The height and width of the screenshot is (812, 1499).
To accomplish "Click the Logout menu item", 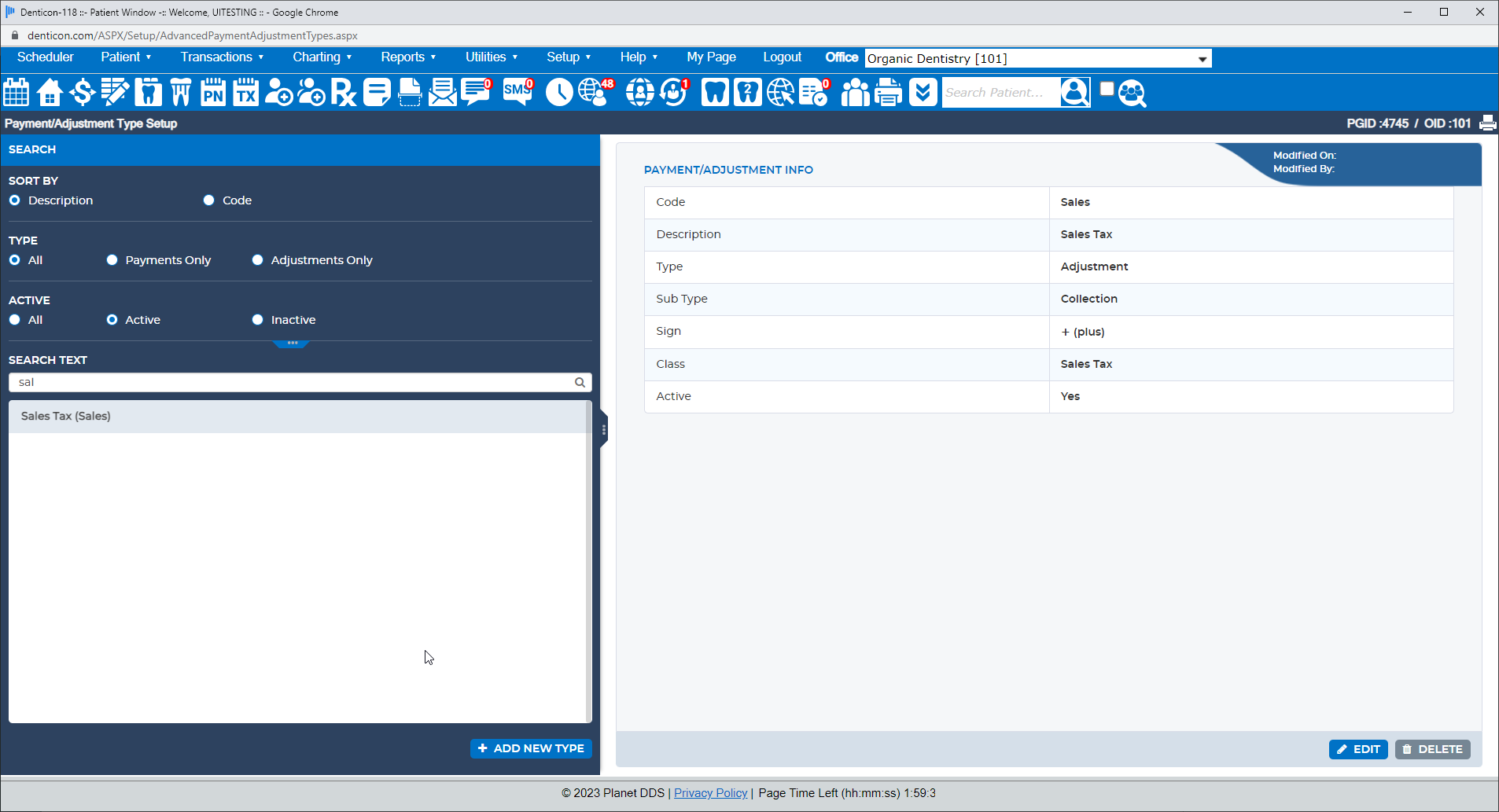I will tap(782, 57).
